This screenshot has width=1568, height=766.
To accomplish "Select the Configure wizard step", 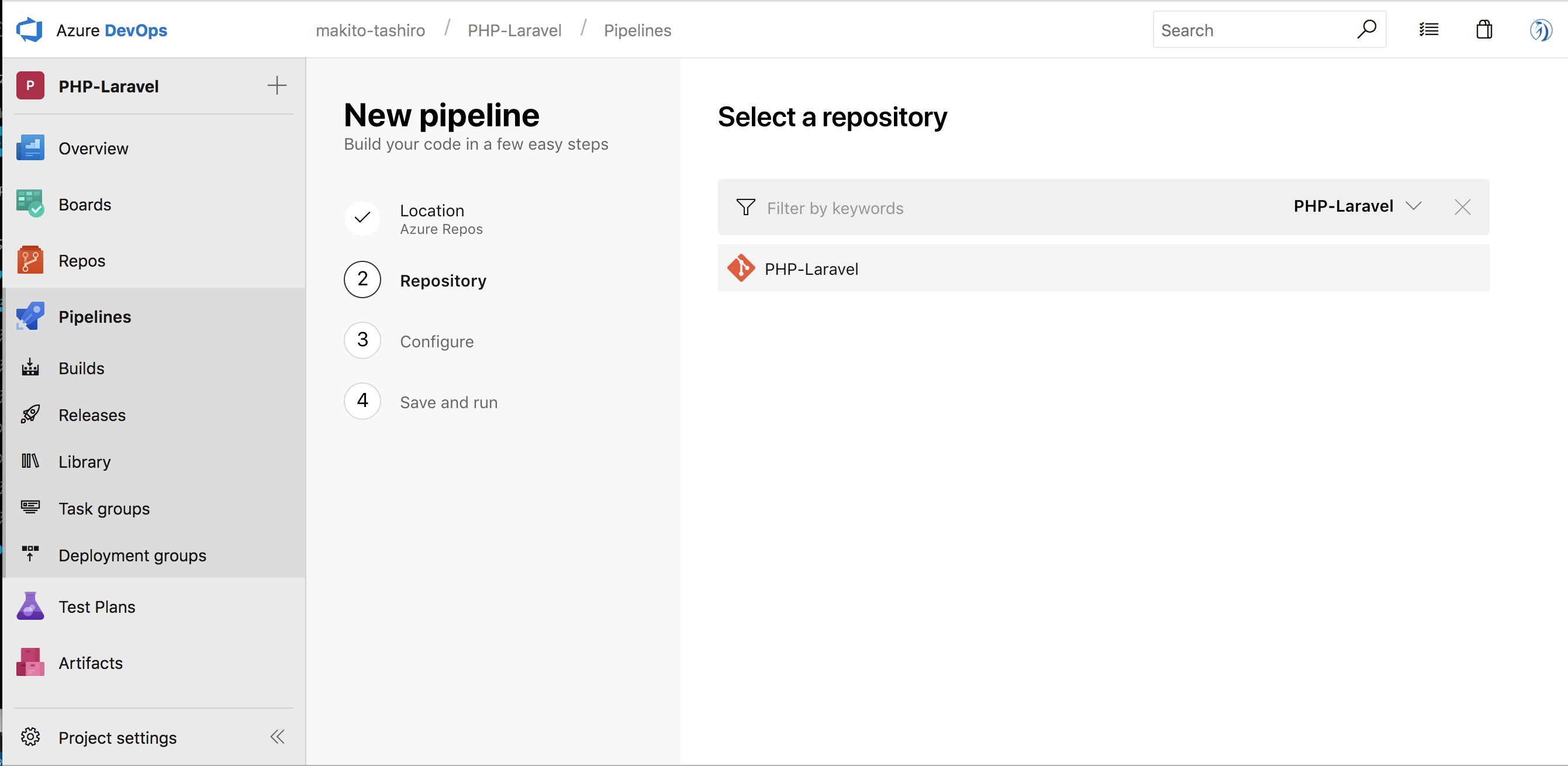I will [x=437, y=341].
